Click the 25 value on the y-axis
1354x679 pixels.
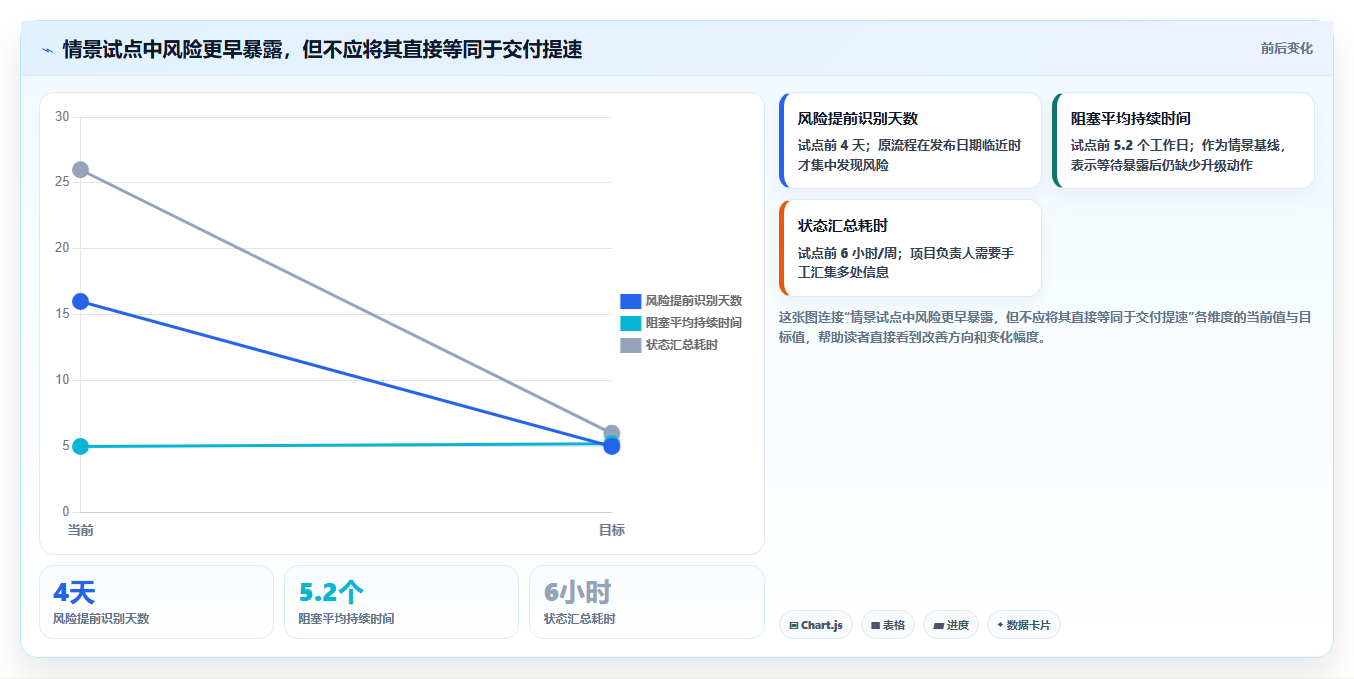(x=62, y=182)
